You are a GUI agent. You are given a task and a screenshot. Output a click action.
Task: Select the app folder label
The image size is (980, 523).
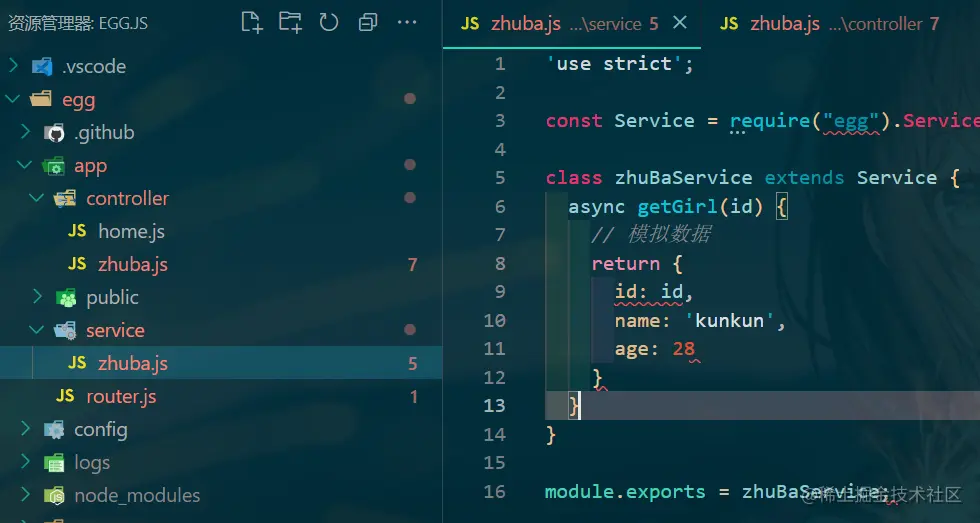coord(91,166)
